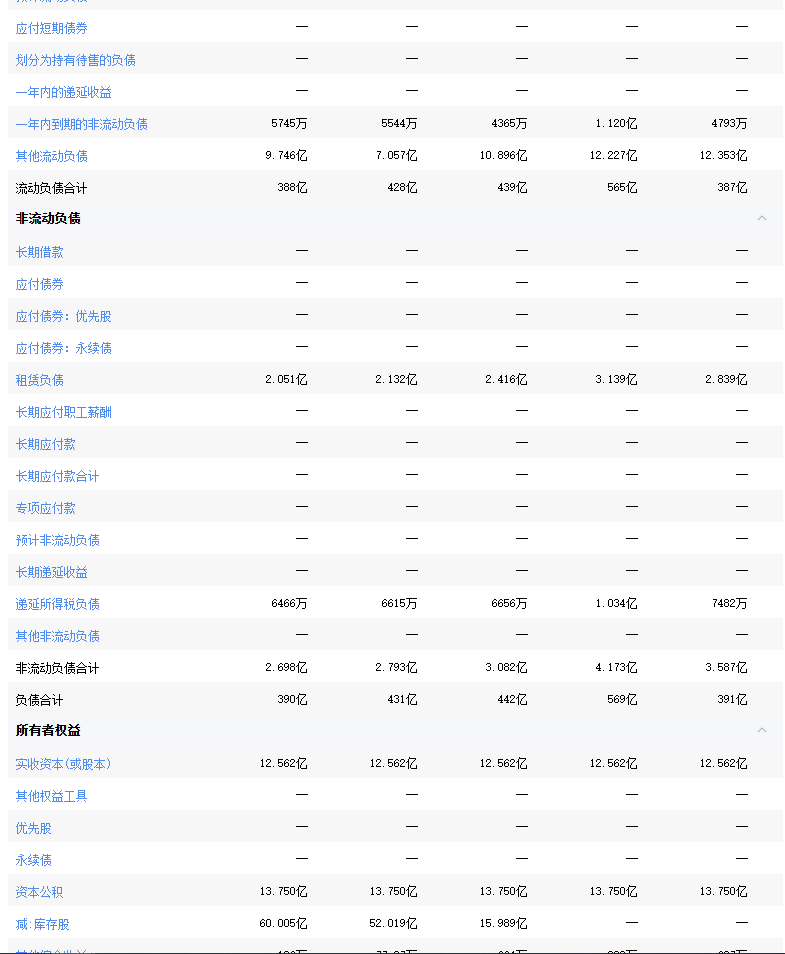
Task: Click the 其他流动负债 link
Action: [x=51, y=156]
